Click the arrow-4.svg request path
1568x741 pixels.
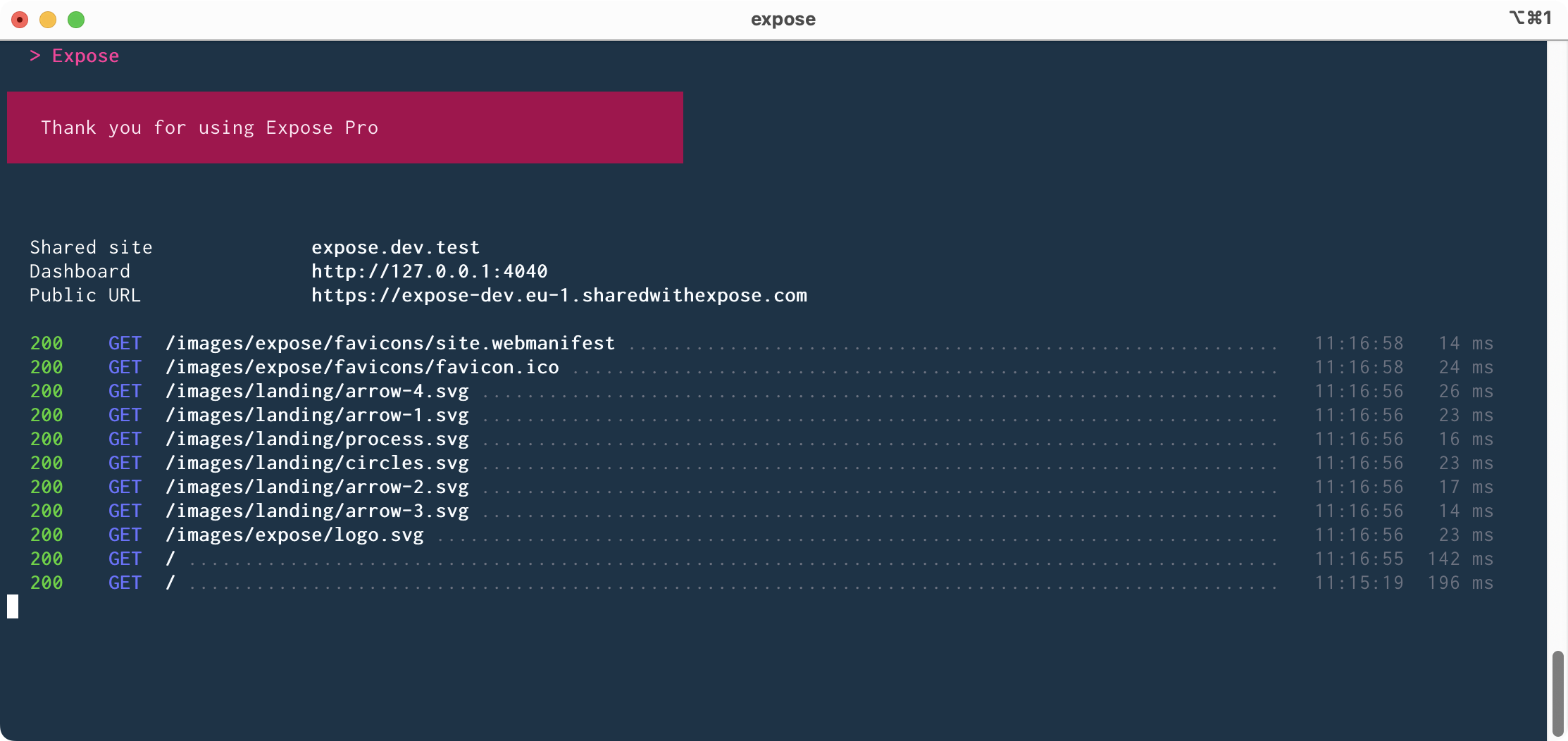[317, 391]
